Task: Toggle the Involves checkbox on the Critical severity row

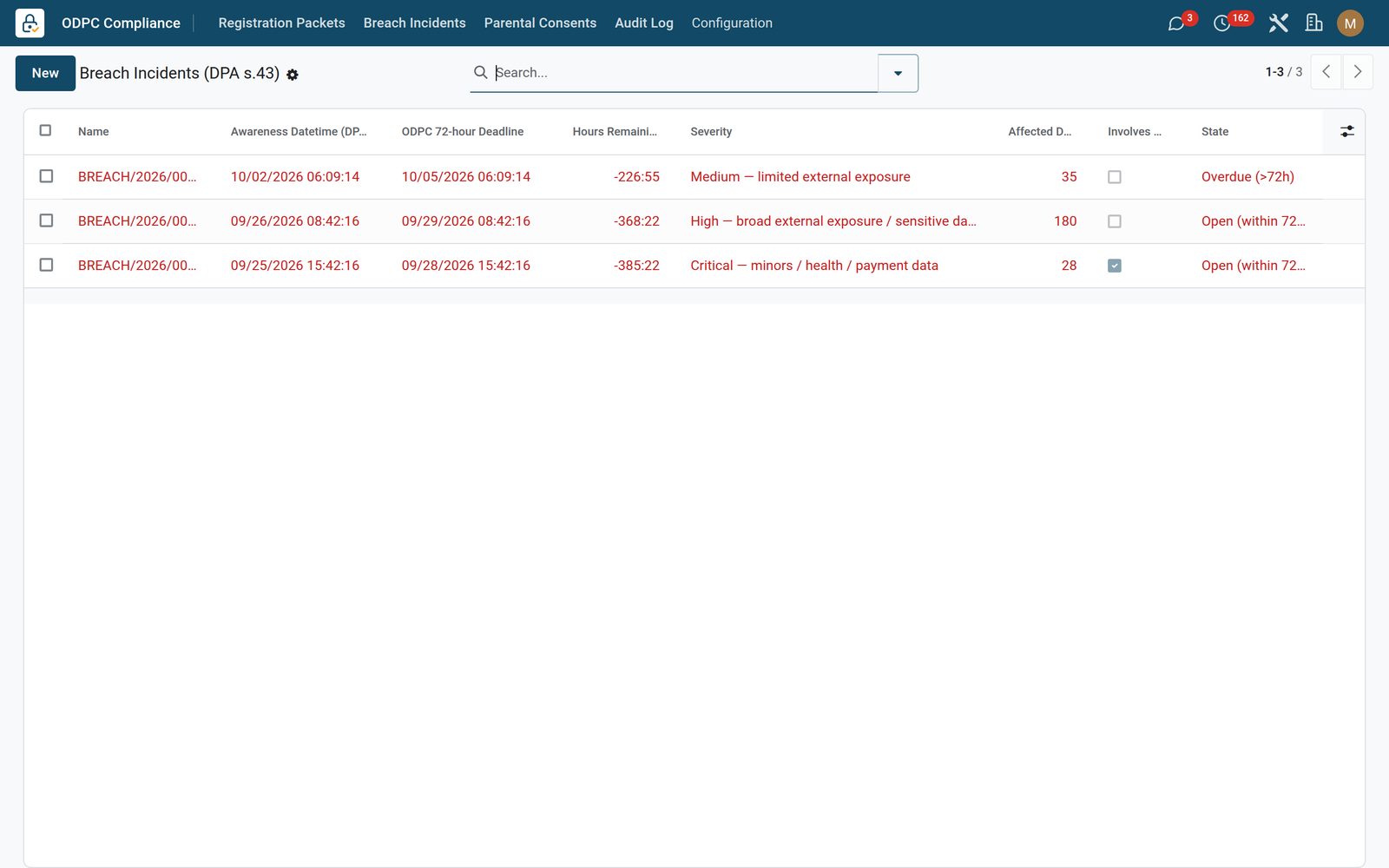Action: pos(1115,266)
